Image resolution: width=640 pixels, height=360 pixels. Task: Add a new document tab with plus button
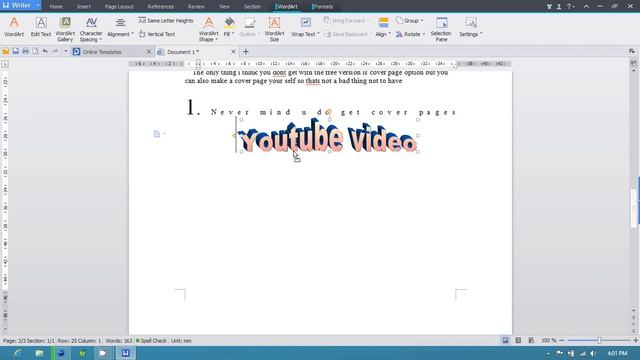click(x=246, y=52)
